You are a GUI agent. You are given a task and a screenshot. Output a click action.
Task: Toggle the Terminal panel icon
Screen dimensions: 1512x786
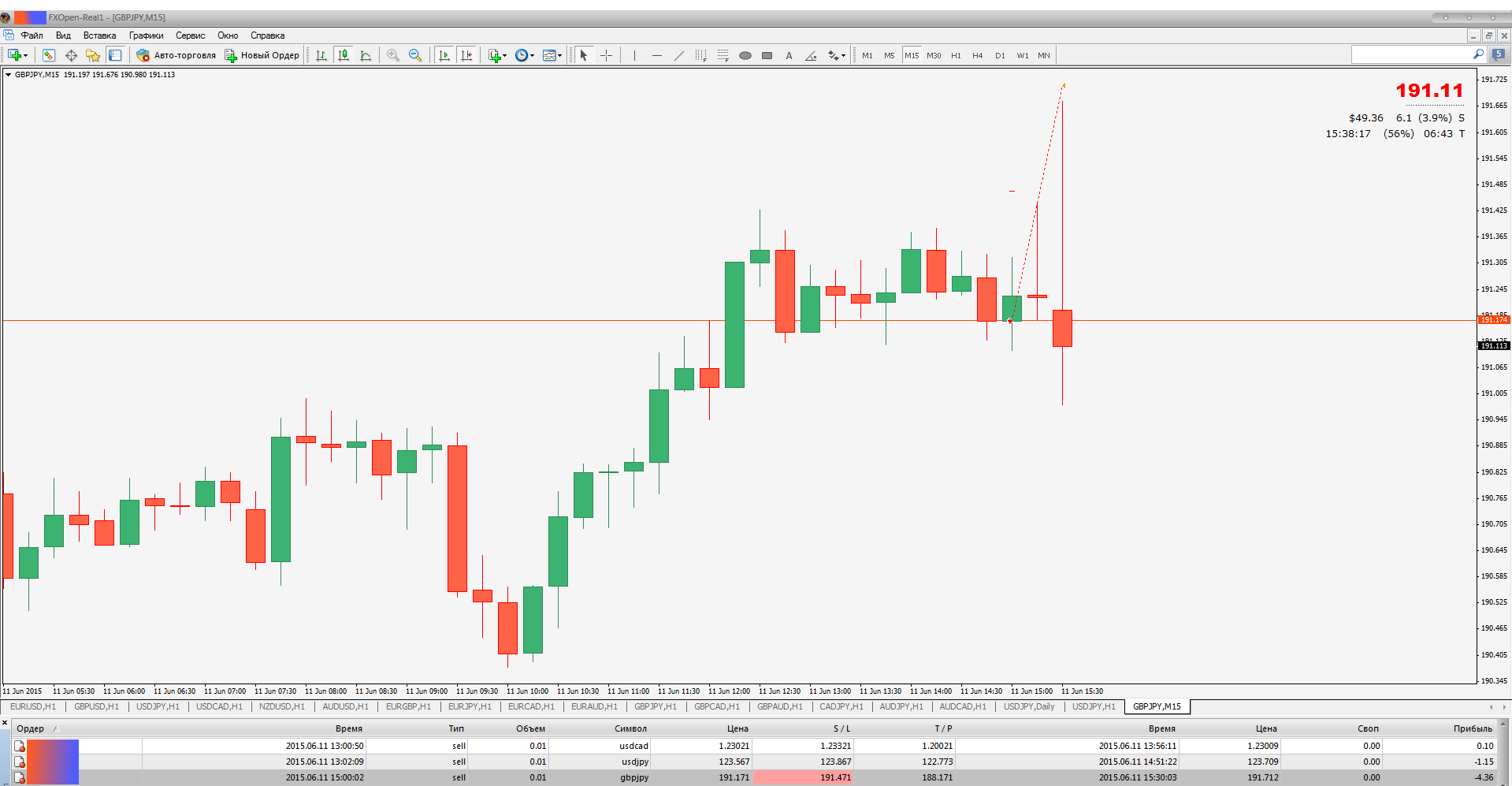(115, 55)
